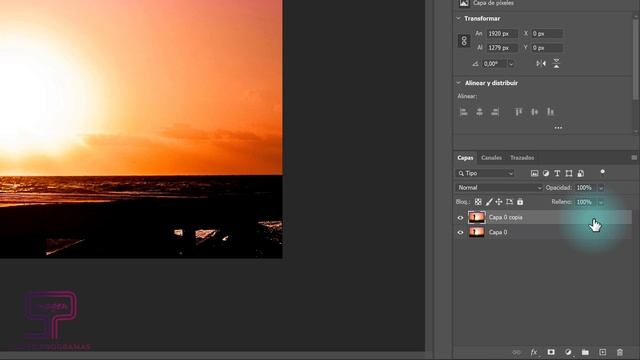Viewport: 640px width, 360px height.
Task: Select Capa 0 copia layer thumbnail
Action: pyautogui.click(x=476, y=218)
